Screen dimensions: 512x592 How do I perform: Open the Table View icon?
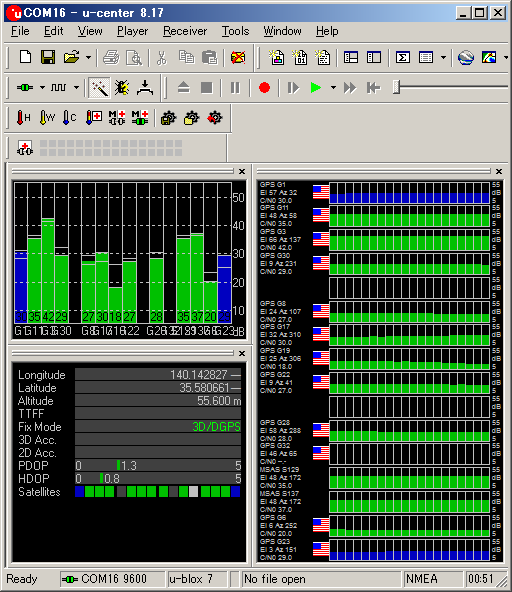point(426,57)
